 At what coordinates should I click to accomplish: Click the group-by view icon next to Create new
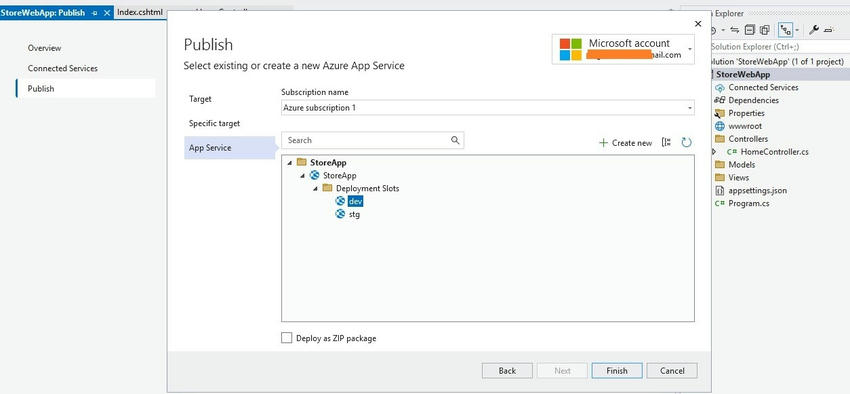tap(666, 143)
